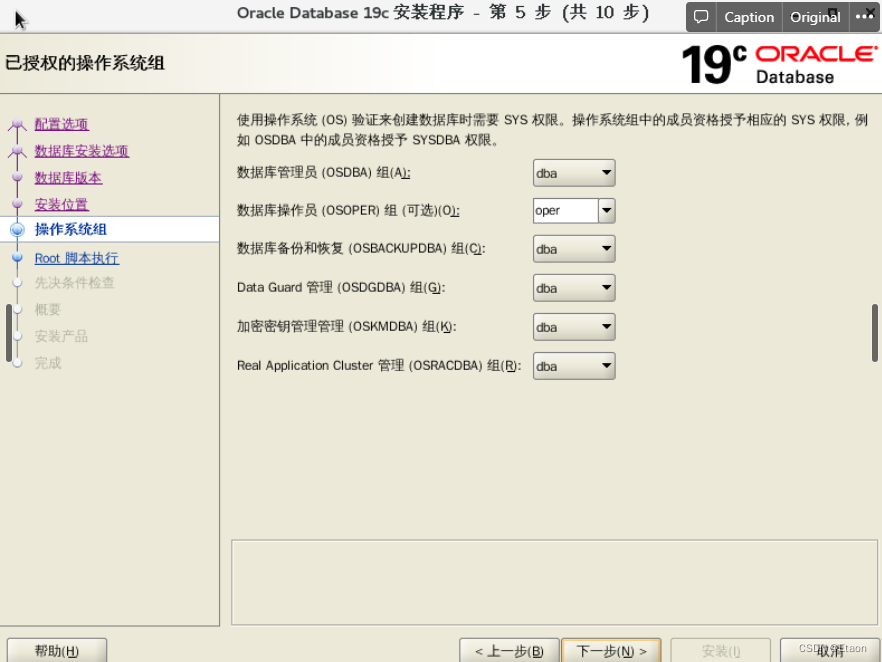Open the OSDBA group dropdown
882x662 pixels.
click(574, 173)
